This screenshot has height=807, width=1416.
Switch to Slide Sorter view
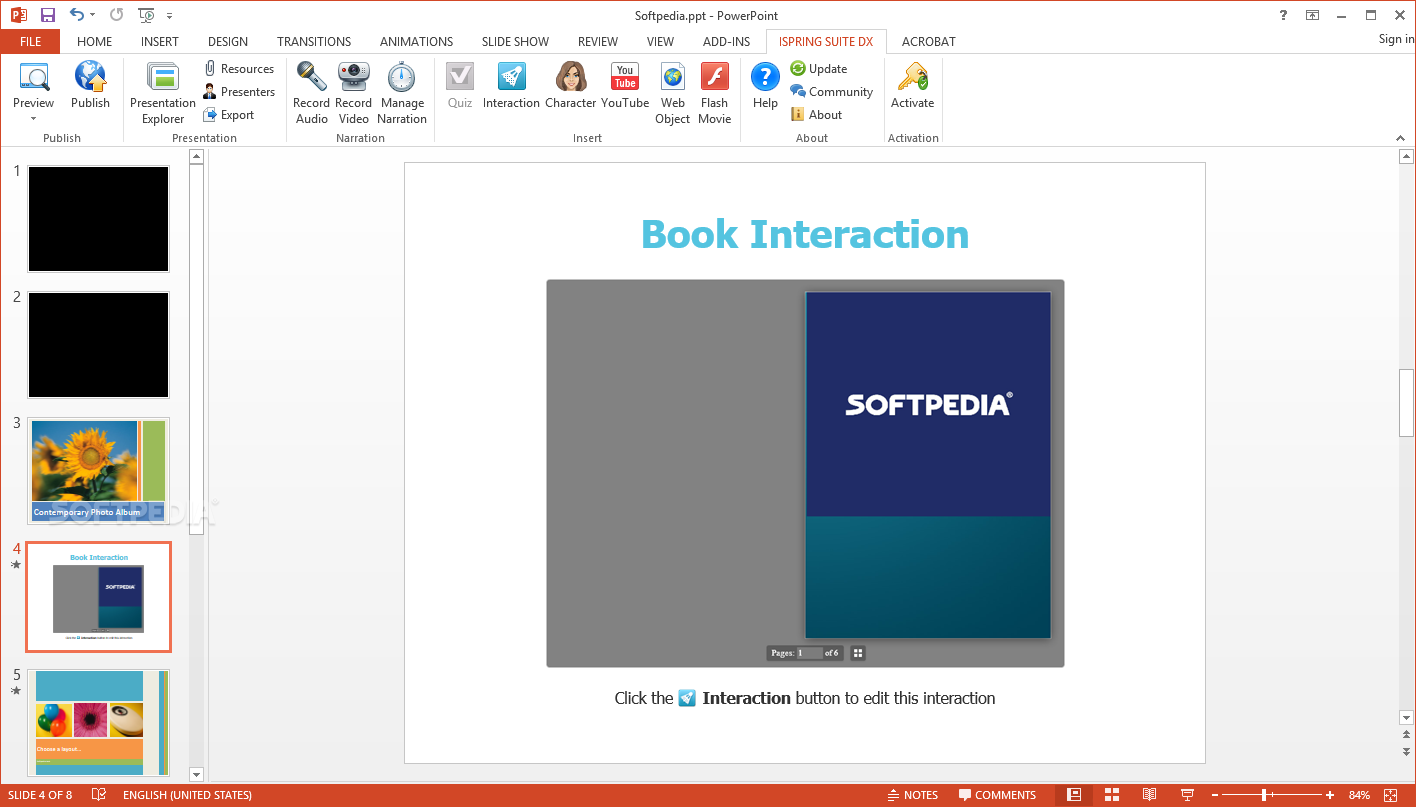(1112, 795)
